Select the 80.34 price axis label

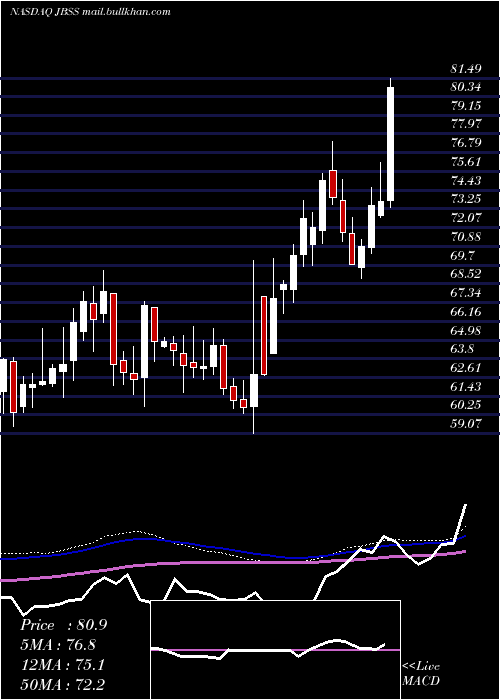(466, 87)
